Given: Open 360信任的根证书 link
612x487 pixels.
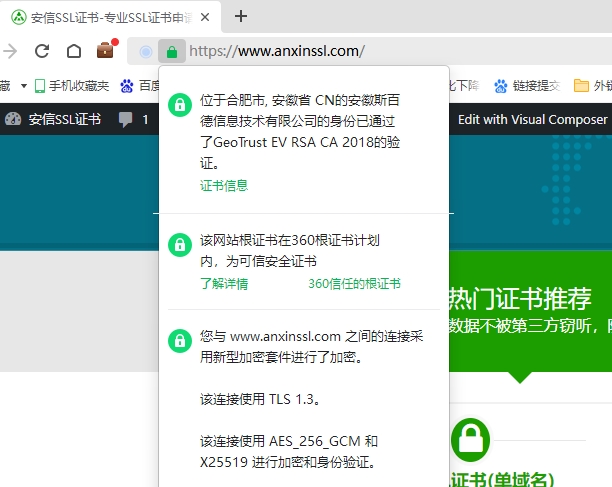Looking at the screenshot, I should click(x=354, y=283).
